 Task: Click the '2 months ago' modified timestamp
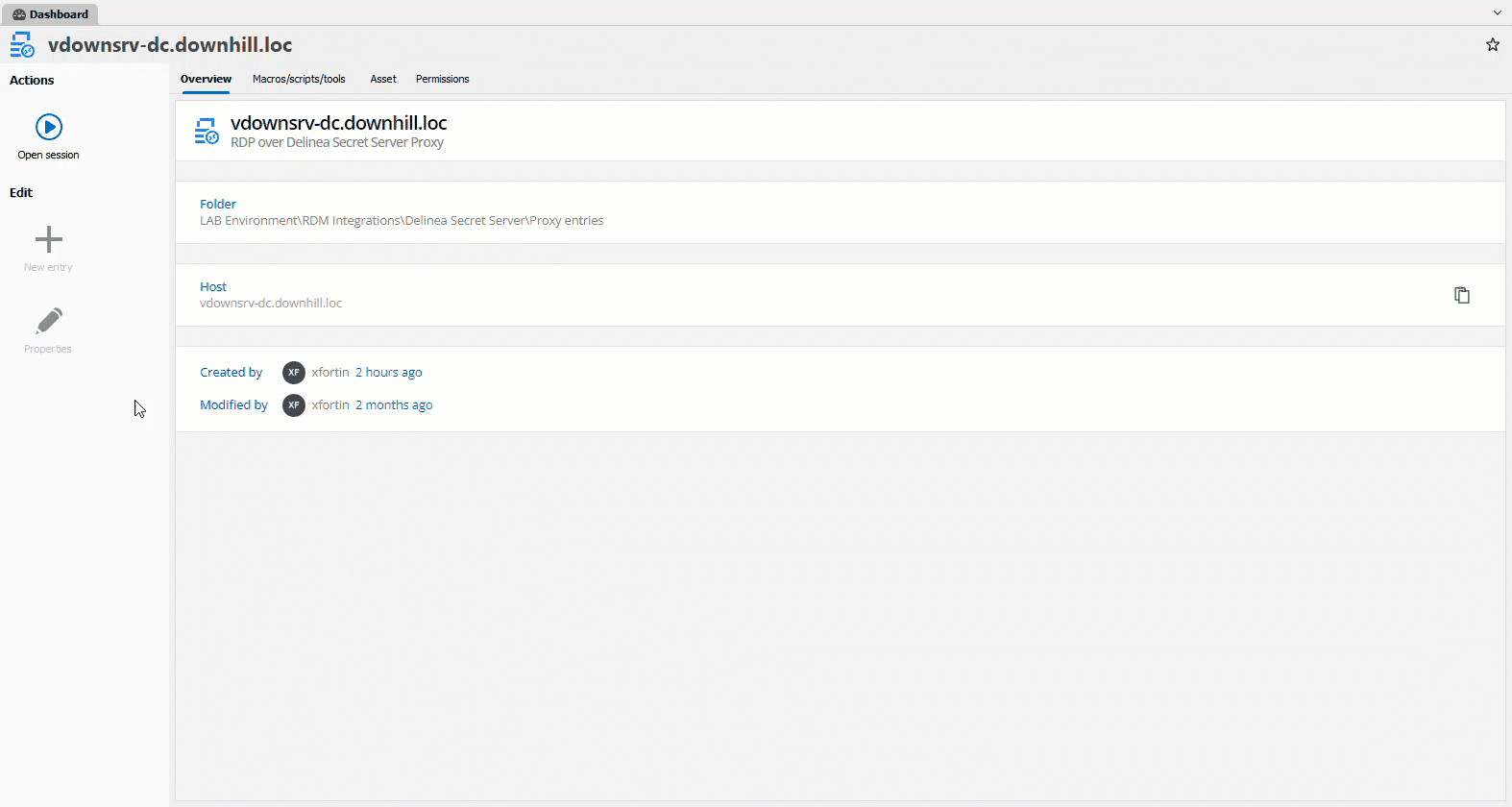coord(394,405)
